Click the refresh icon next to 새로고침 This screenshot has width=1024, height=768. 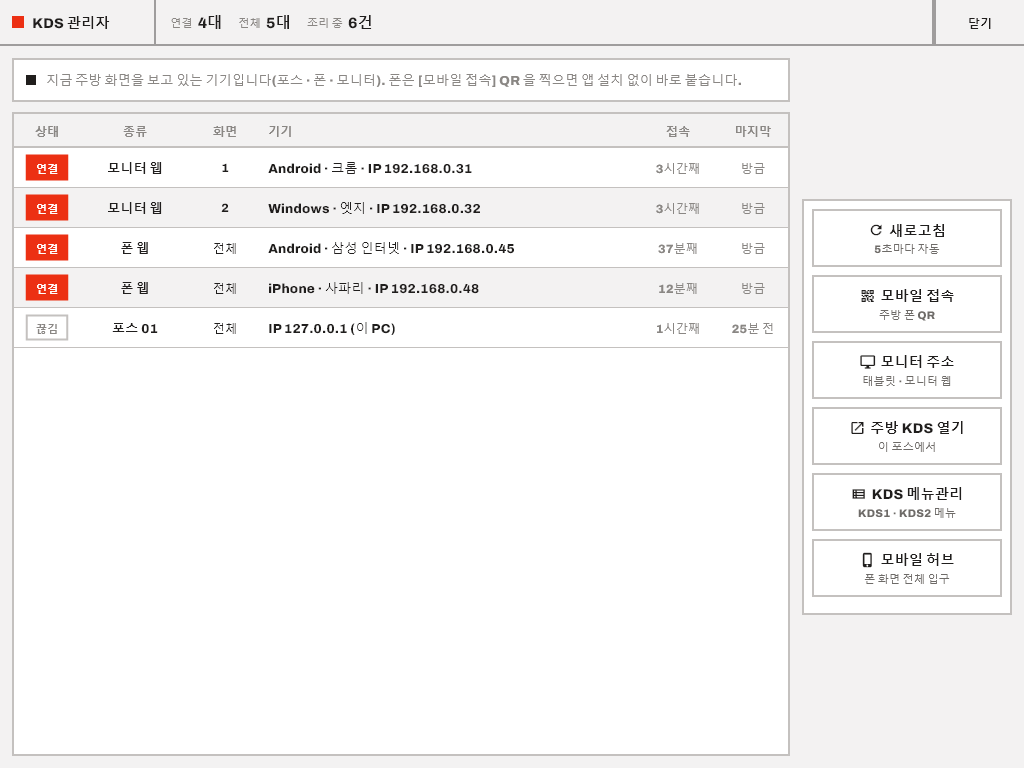876,230
